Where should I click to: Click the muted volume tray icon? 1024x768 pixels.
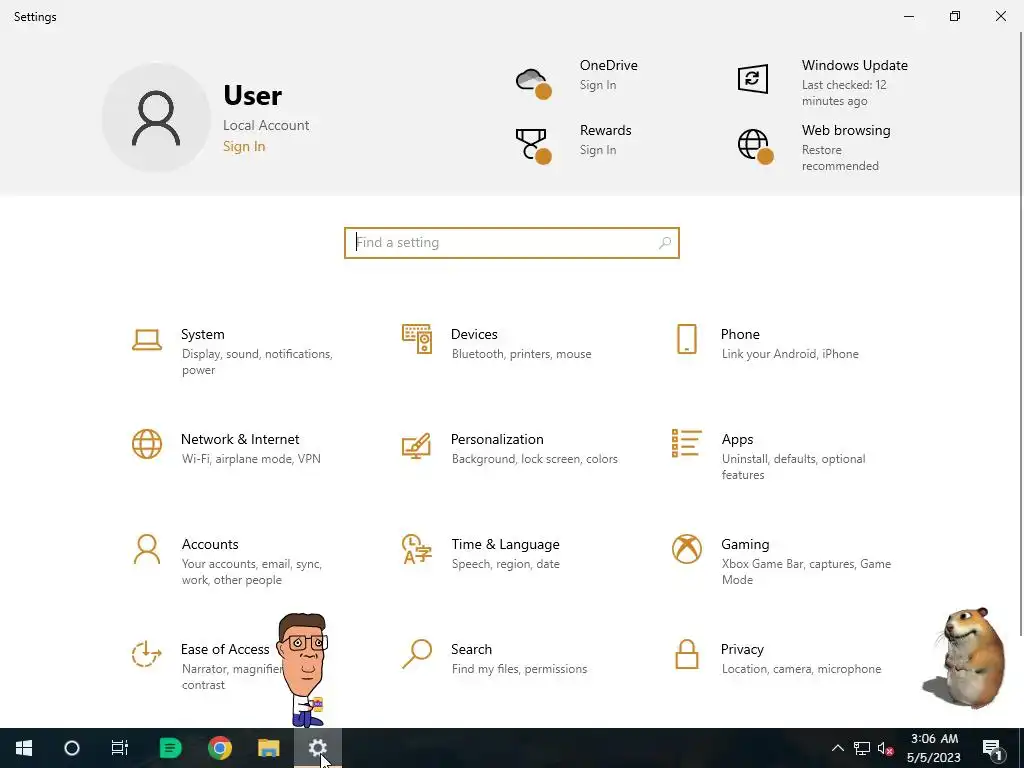pos(886,748)
